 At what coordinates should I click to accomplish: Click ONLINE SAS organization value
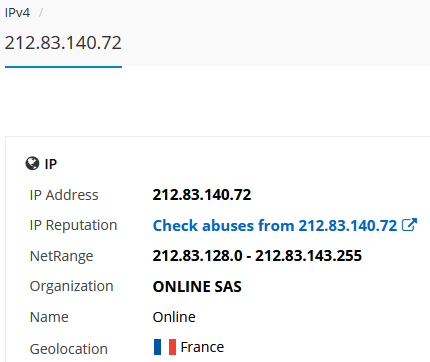(197, 286)
